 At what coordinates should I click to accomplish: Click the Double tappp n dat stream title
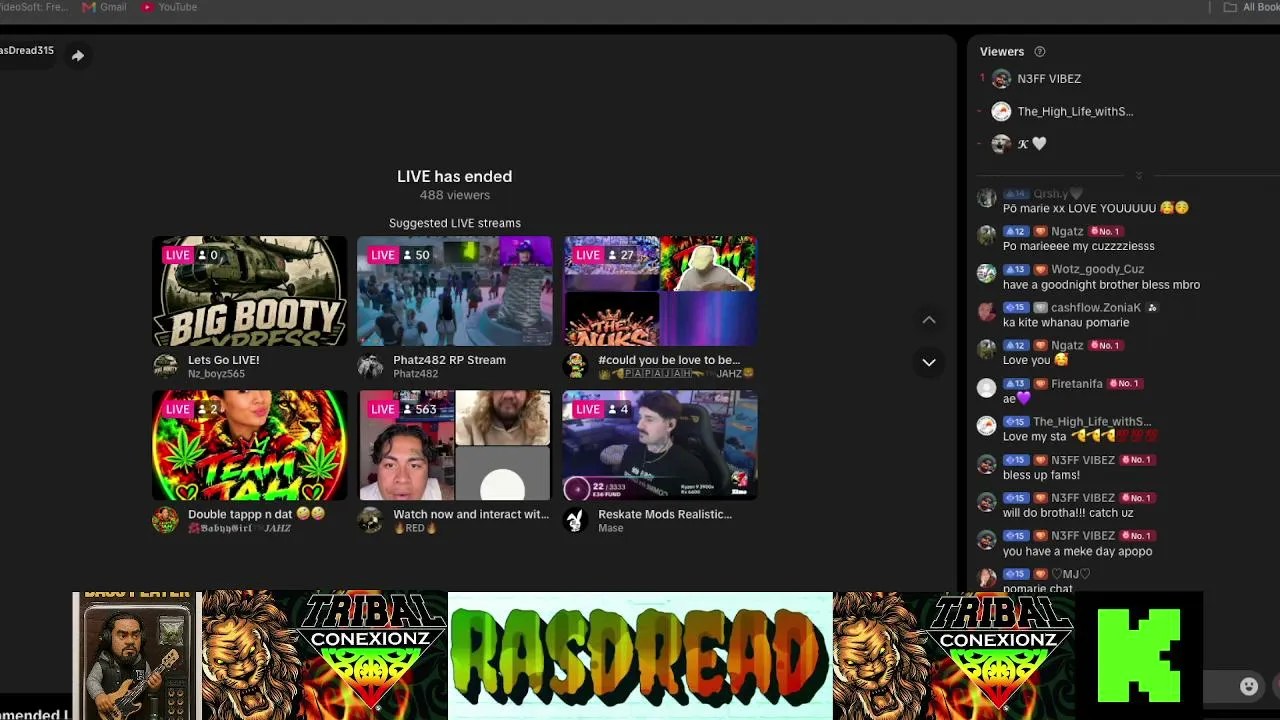click(256, 514)
